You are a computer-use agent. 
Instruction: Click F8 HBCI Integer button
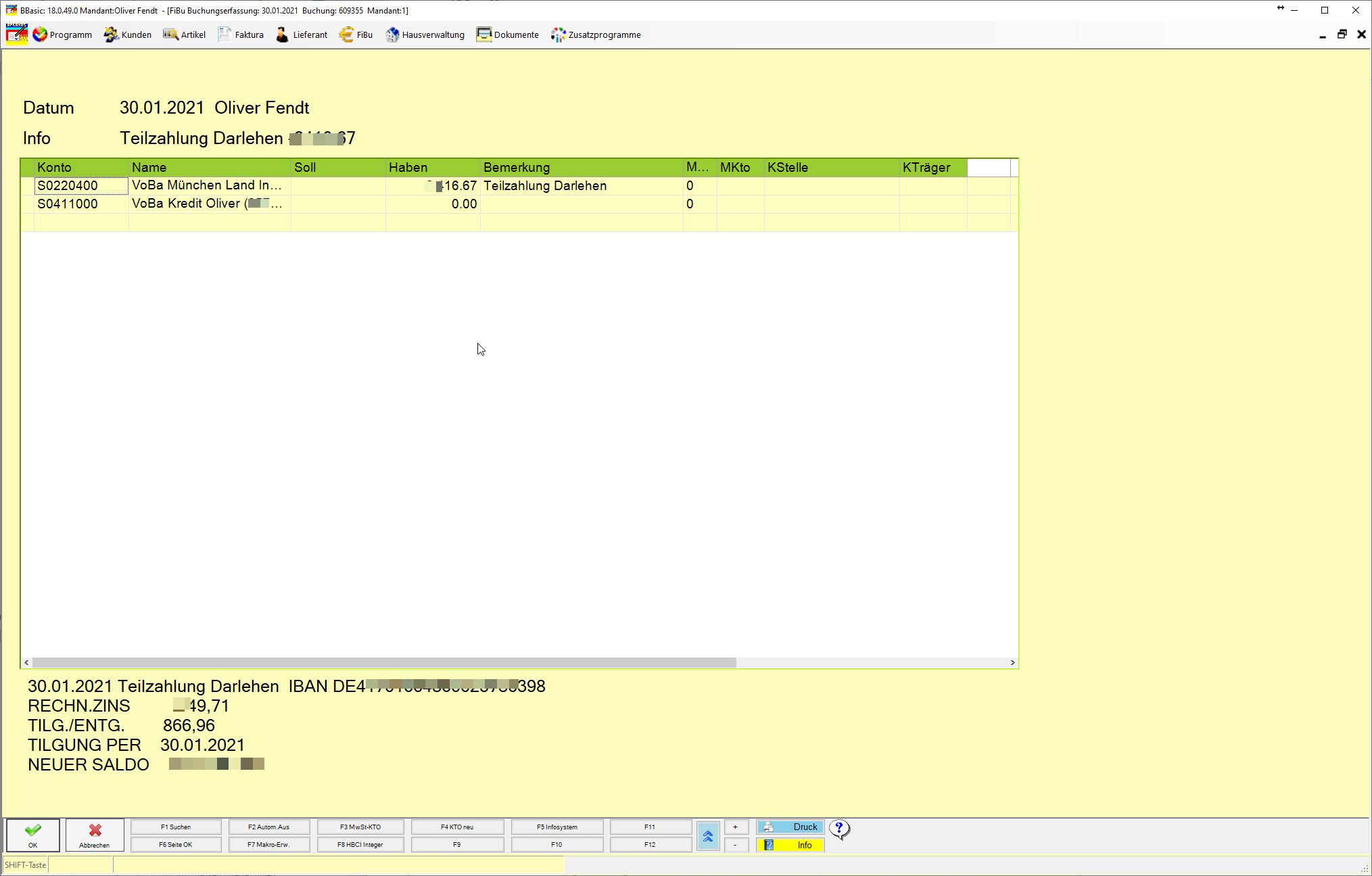click(x=360, y=844)
